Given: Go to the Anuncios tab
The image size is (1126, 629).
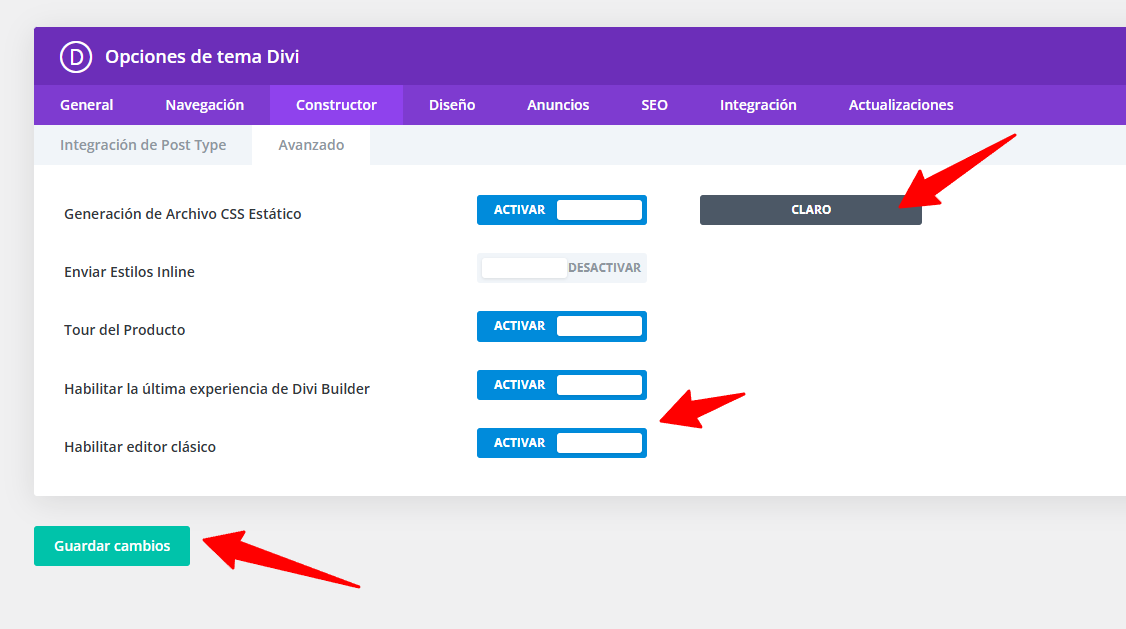Looking at the screenshot, I should click(x=558, y=105).
